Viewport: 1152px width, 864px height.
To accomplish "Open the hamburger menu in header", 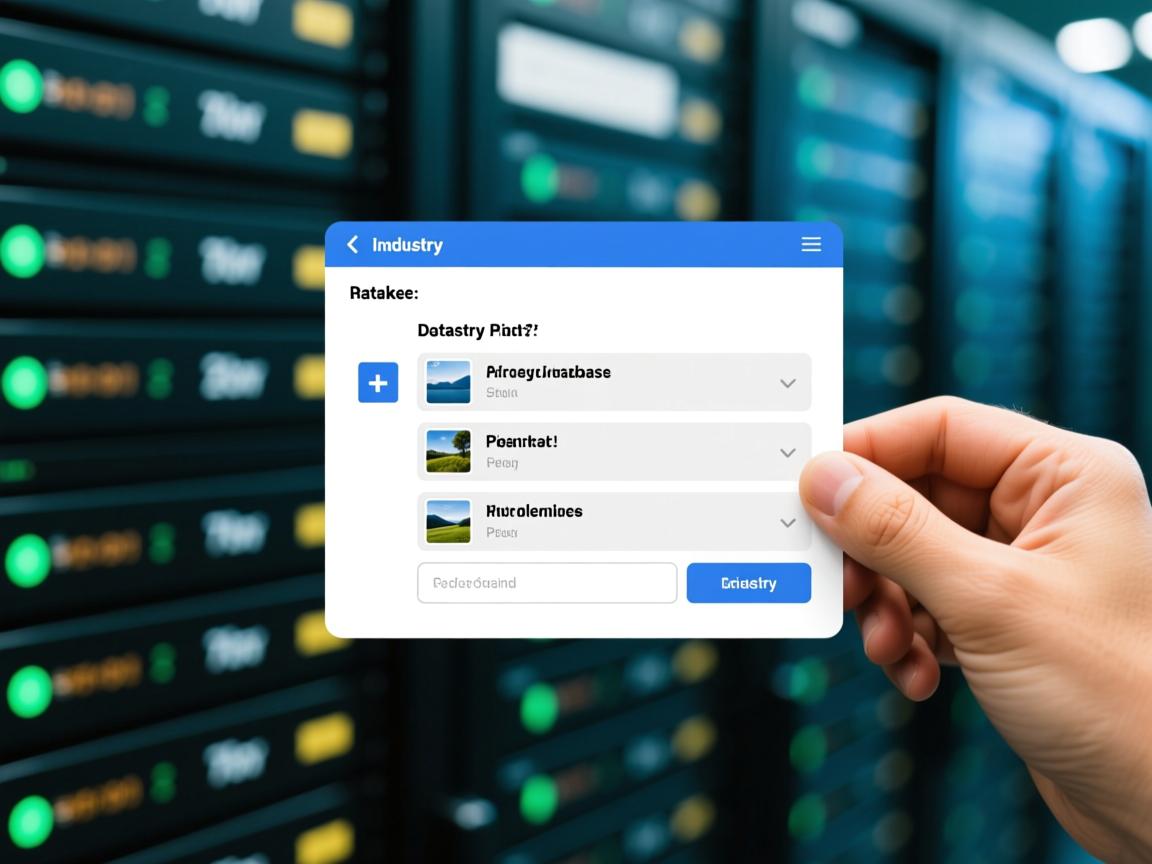I will pyautogui.click(x=811, y=245).
